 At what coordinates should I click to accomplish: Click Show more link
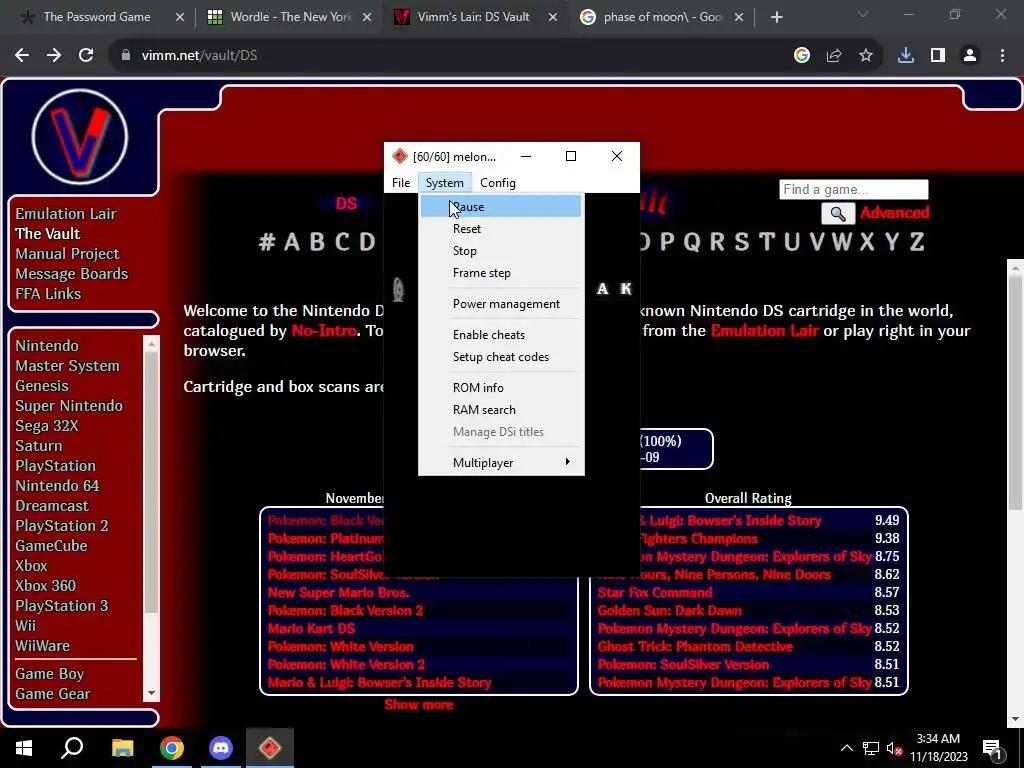click(419, 705)
